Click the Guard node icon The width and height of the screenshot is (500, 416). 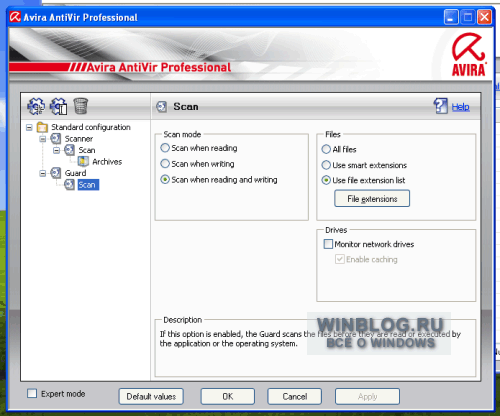tap(56, 173)
